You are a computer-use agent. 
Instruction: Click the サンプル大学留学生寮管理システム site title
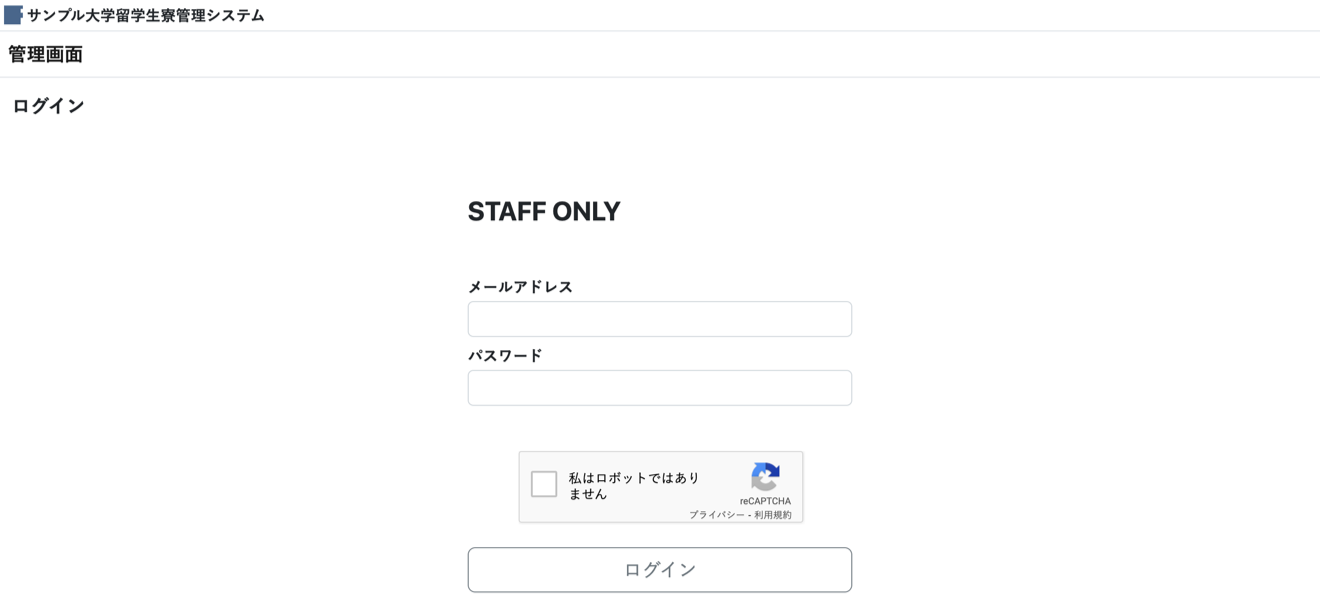(x=146, y=15)
